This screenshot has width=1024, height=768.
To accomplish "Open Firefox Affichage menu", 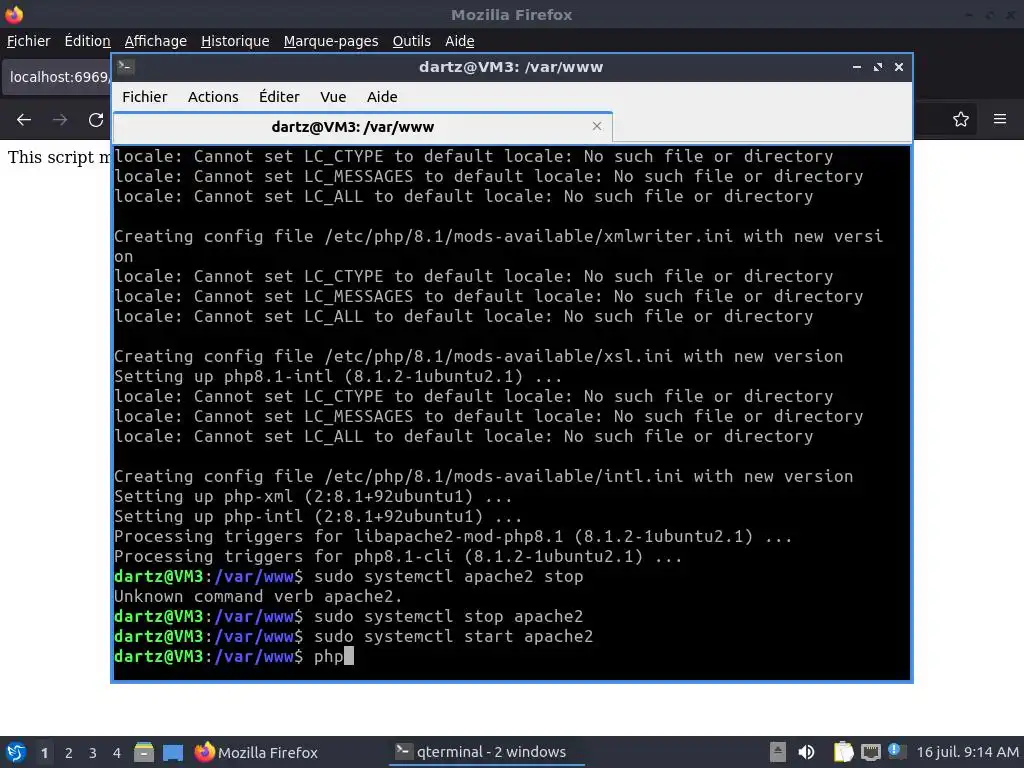I will point(155,41).
